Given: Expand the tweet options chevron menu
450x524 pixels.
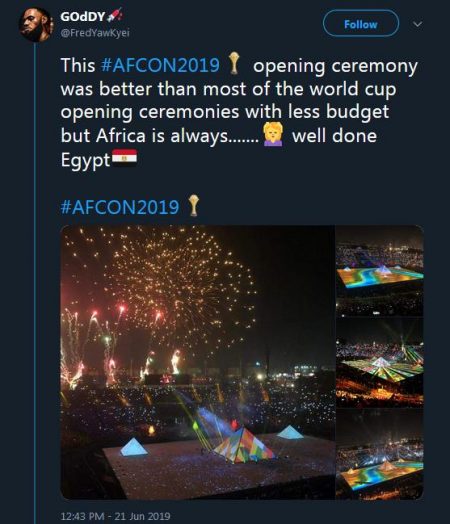Looking at the screenshot, I should (x=418, y=24).
